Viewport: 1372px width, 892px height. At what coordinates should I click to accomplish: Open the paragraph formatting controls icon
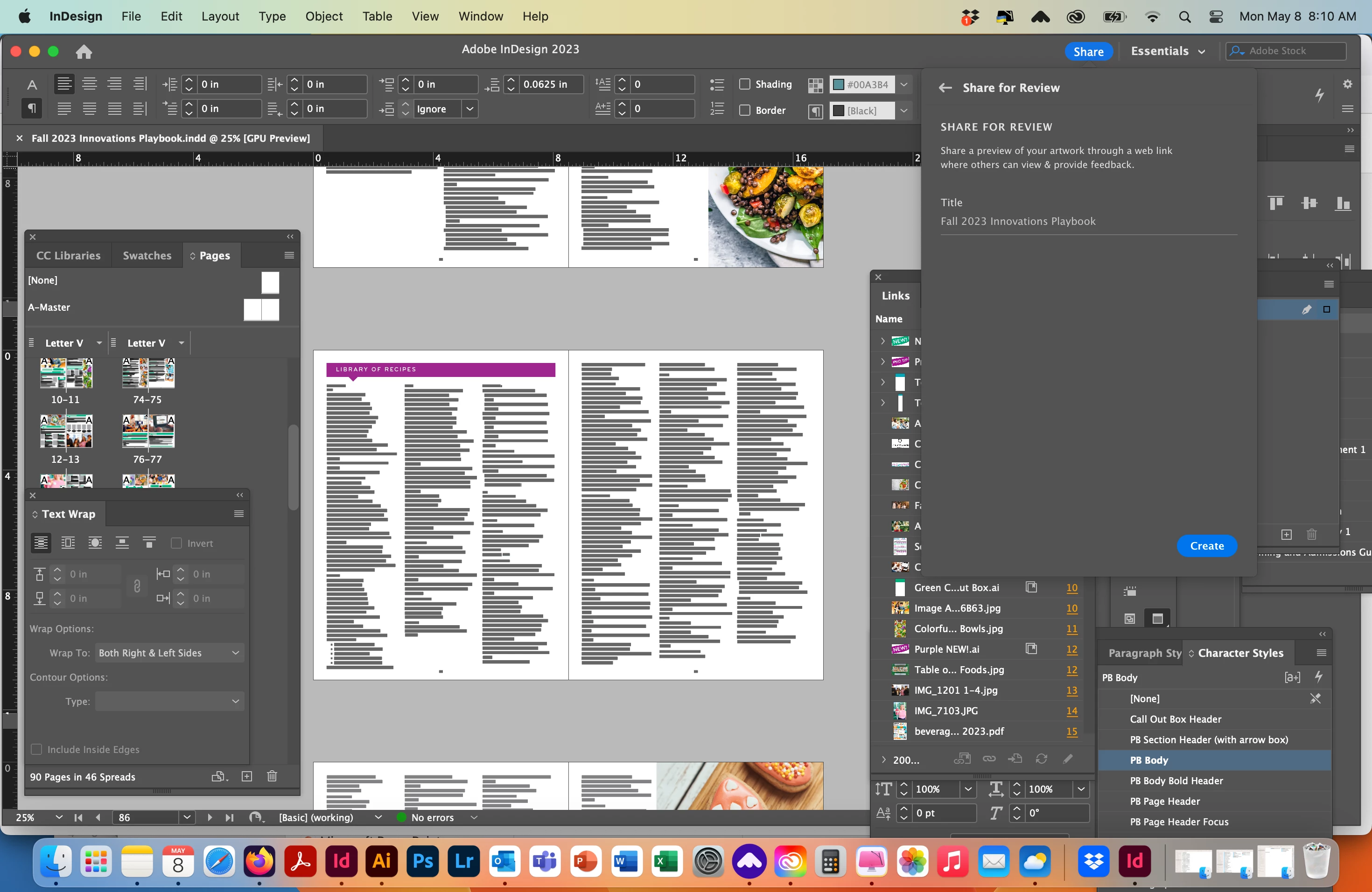click(32, 108)
